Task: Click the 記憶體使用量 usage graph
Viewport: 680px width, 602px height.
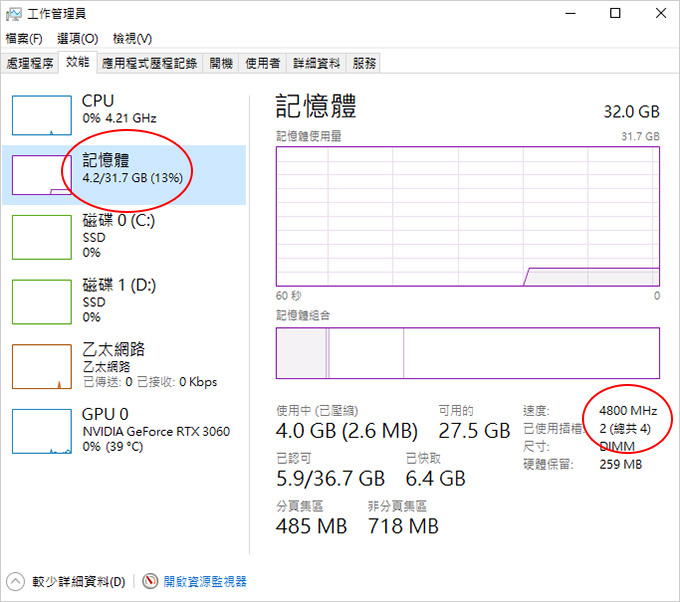Action: pos(468,216)
